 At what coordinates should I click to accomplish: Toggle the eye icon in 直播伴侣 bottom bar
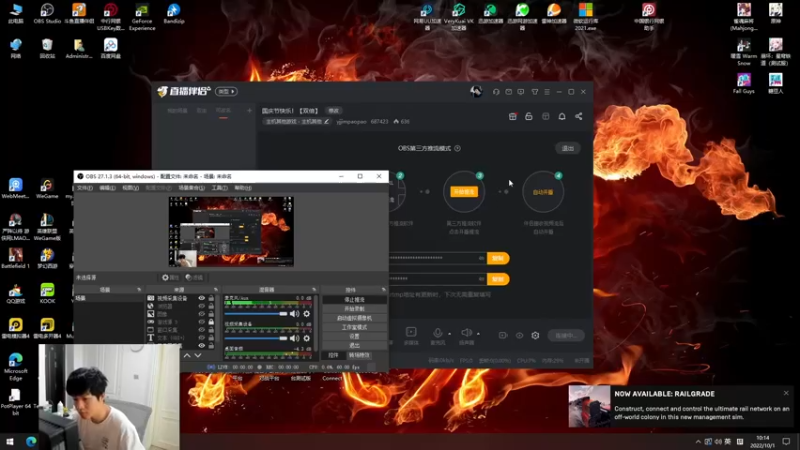click(519, 335)
